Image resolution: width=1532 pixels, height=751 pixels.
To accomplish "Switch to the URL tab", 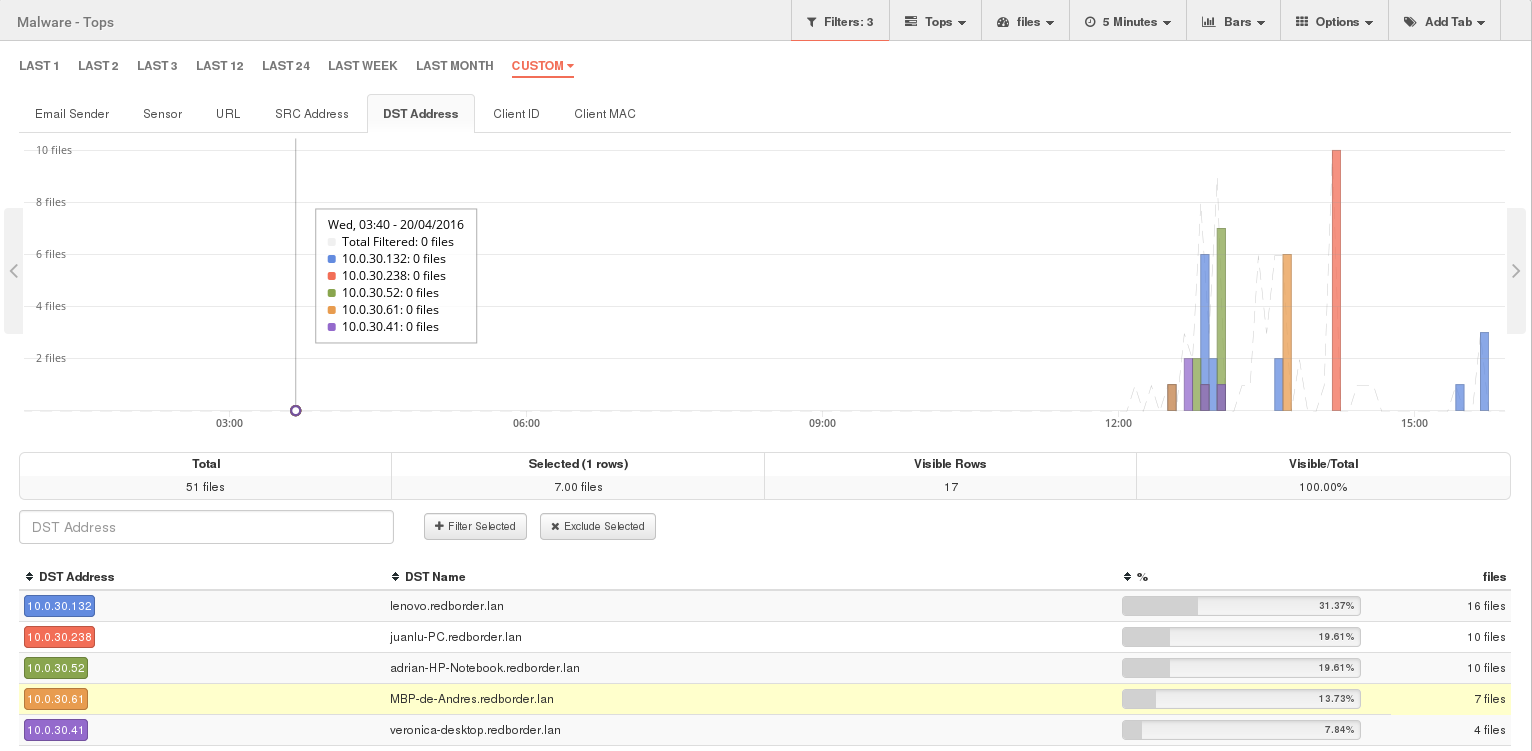I will [228, 114].
